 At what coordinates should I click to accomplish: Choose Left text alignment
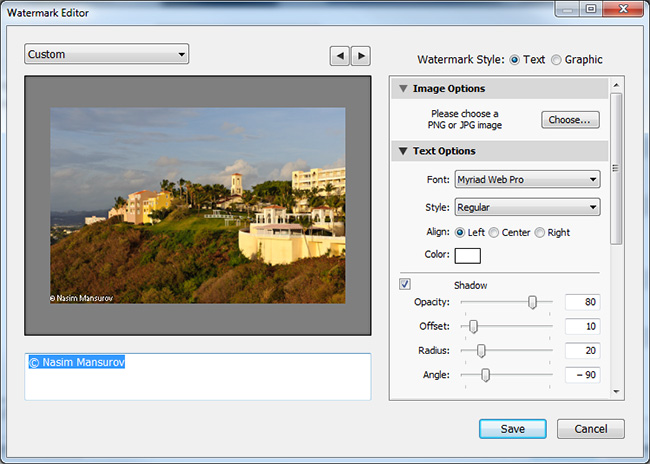tap(460, 232)
